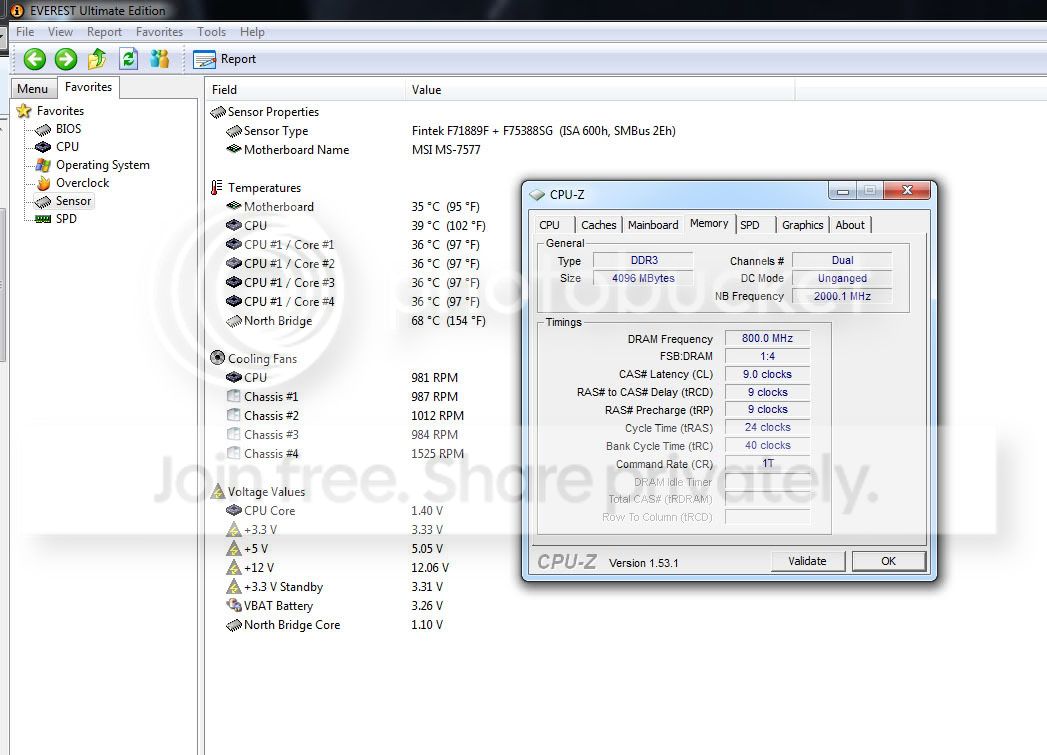Click the Sensor Type row
Viewport: 1047px width, 755px height.
coord(451,131)
